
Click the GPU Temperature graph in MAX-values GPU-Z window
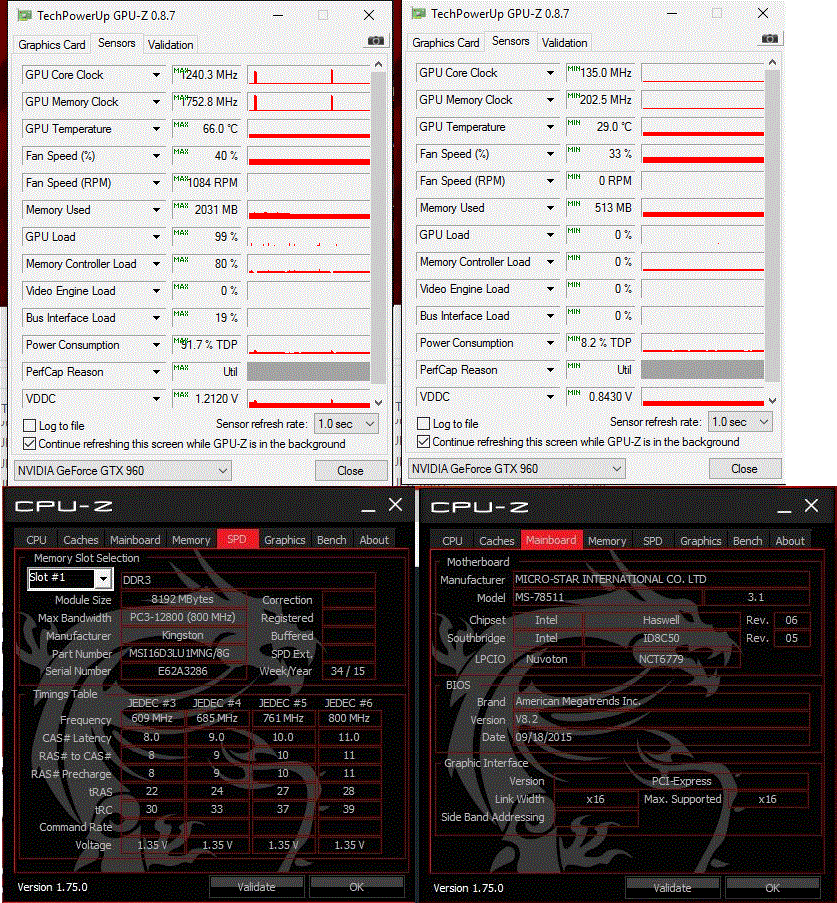(x=309, y=129)
